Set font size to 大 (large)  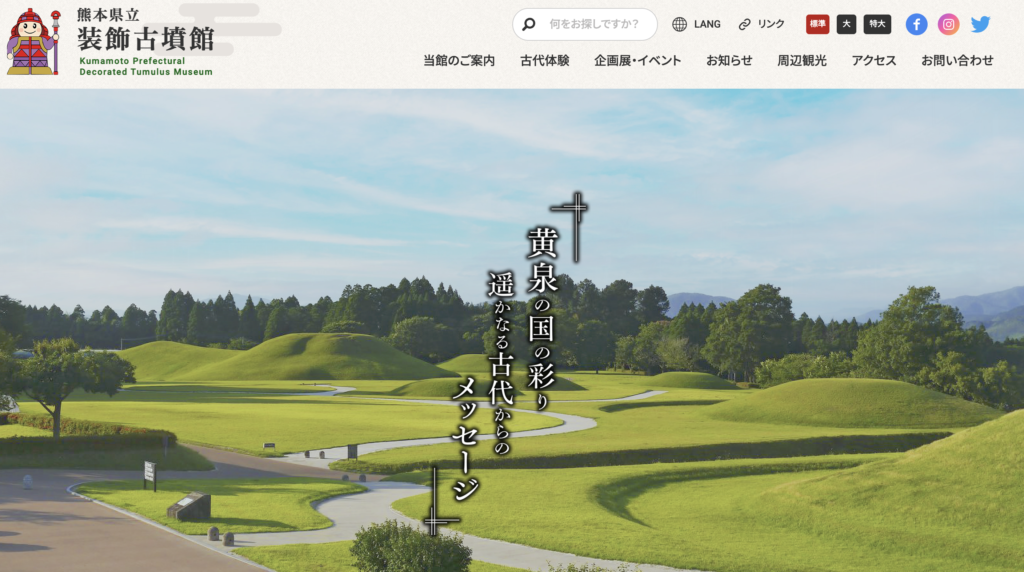tap(846, 24)
